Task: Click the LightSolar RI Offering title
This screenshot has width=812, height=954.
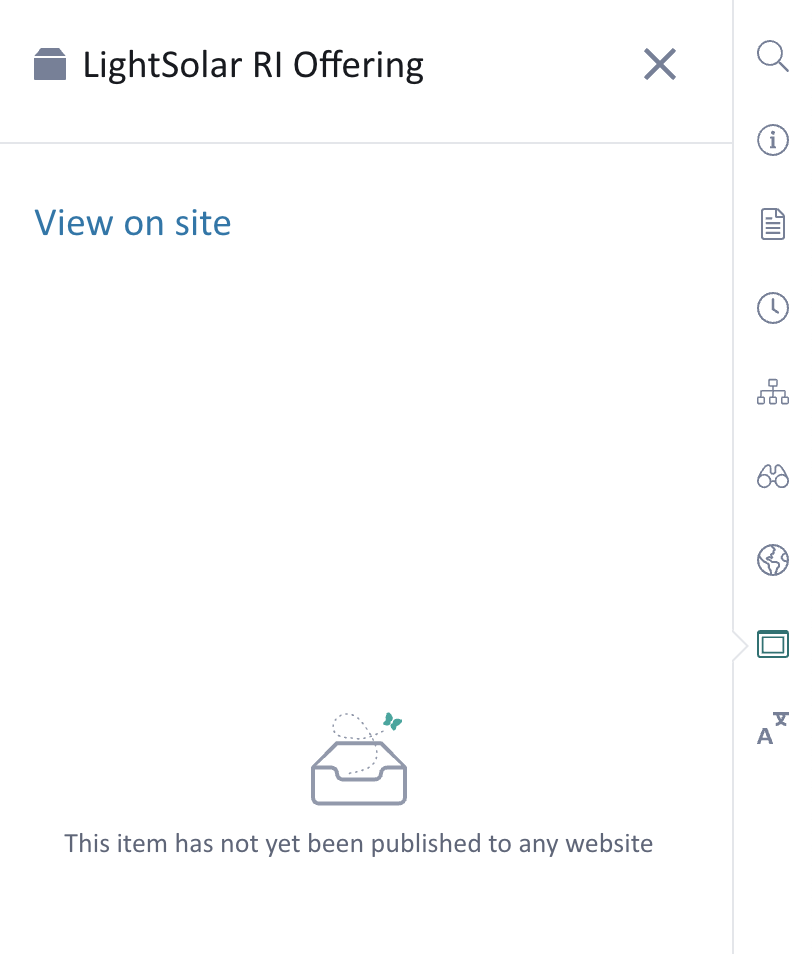Action: pyautogui.click(x=253, y=65)
